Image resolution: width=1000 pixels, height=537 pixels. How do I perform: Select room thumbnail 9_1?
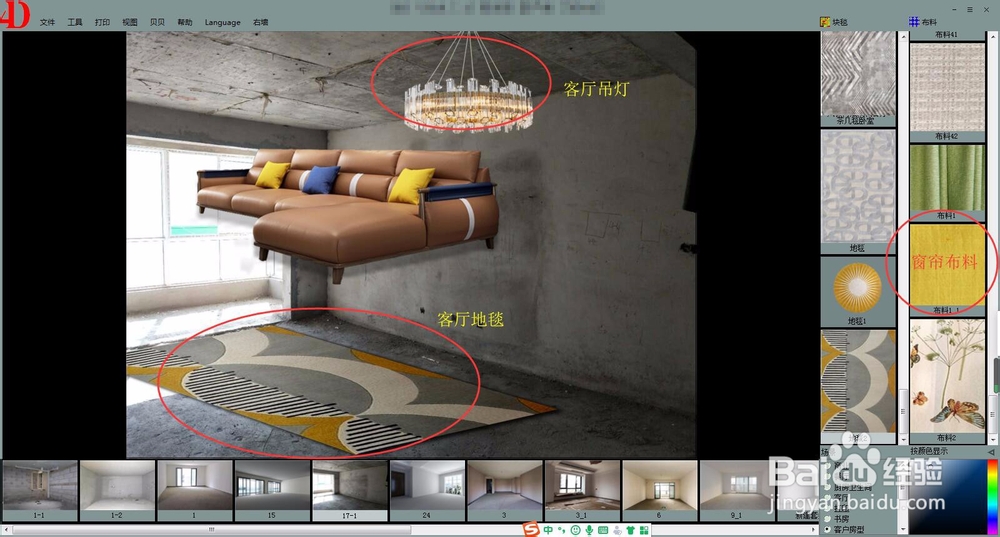coord(737,490)
